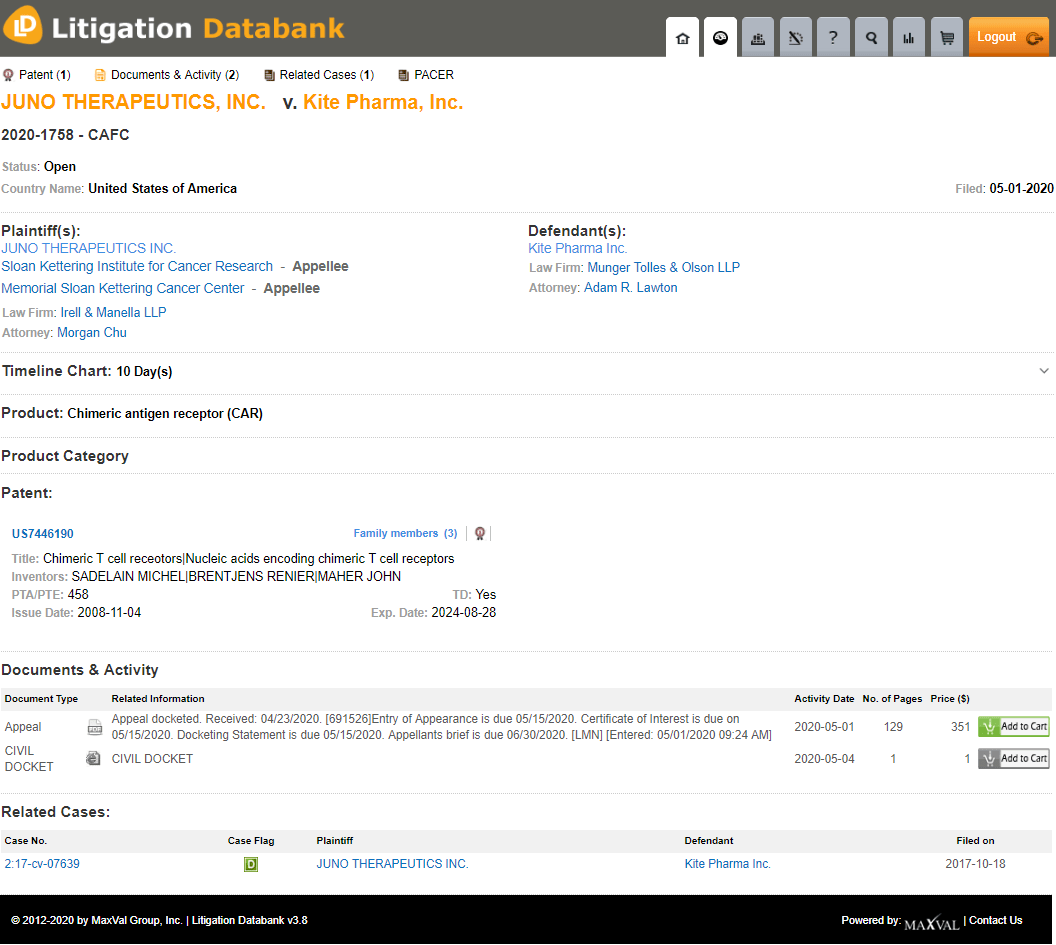This screenshot has height=945, width=1056.
Task: Click the Related Cases book icon
Action: [x=269, y=75]
